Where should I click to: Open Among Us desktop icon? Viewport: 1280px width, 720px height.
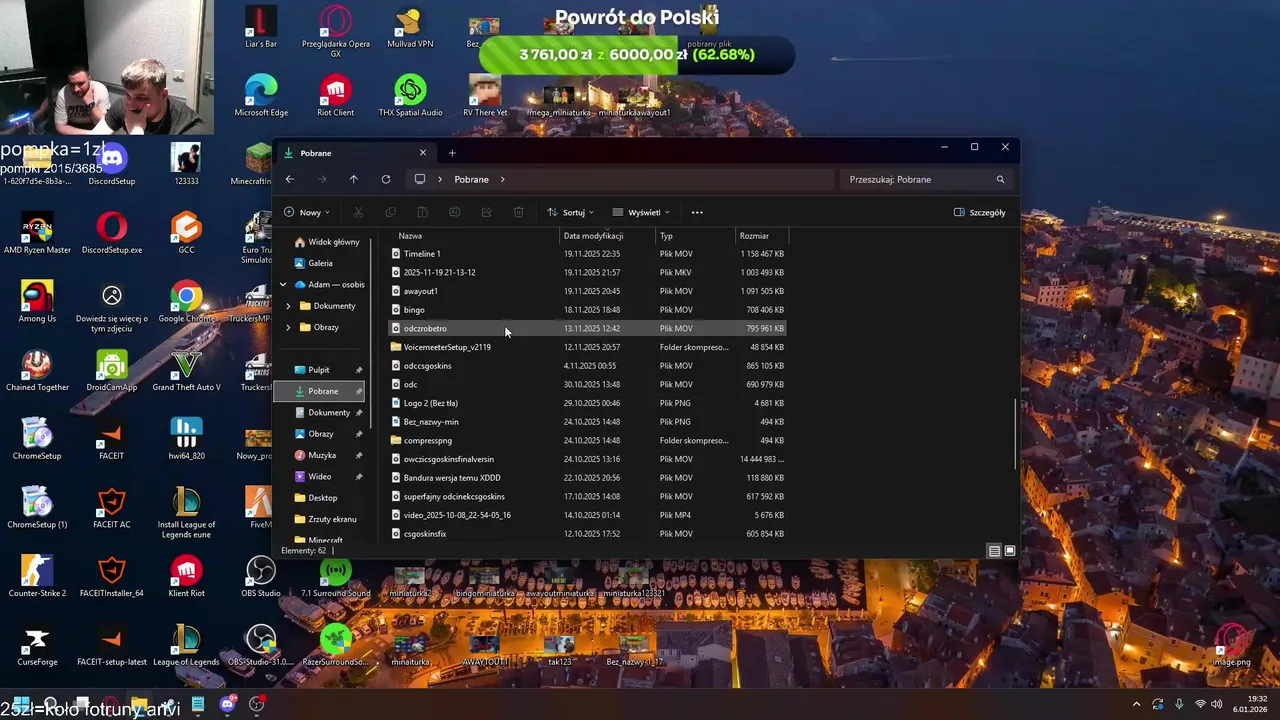(37, 302)
